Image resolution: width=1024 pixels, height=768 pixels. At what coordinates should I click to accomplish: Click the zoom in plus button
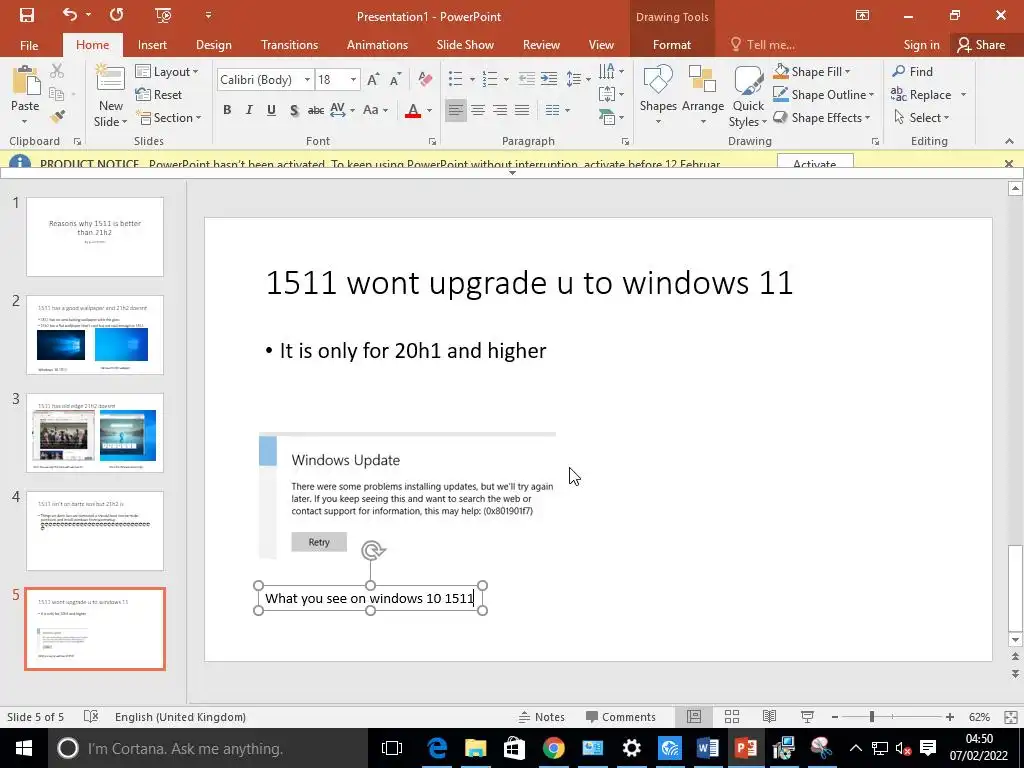(x=950, y=716)
